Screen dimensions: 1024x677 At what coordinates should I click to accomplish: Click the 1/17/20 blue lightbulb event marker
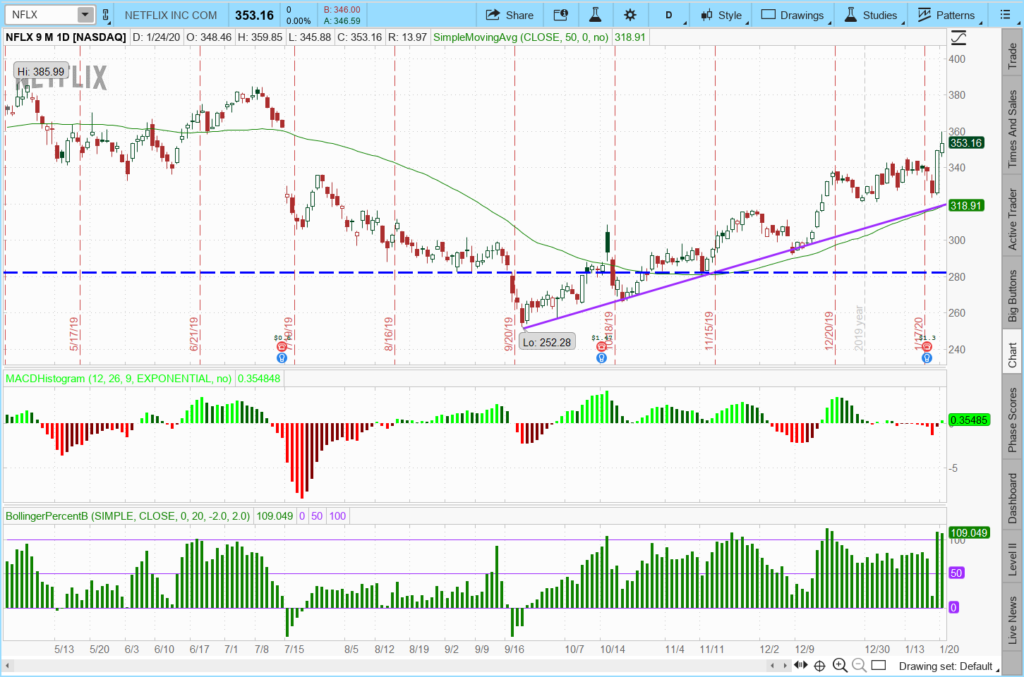[x=926, y=358]
